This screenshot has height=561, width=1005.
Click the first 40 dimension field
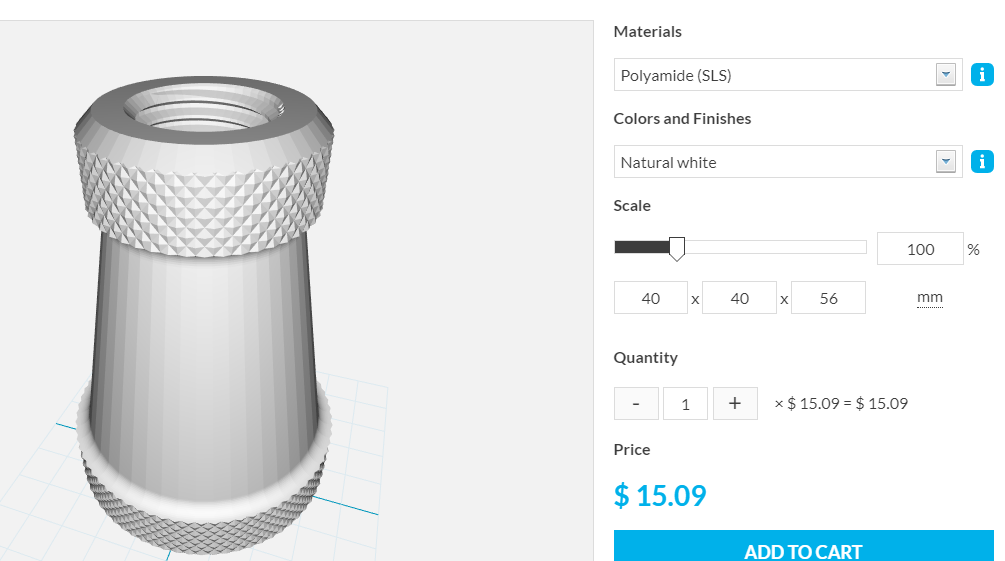click(x=650, y=298)
